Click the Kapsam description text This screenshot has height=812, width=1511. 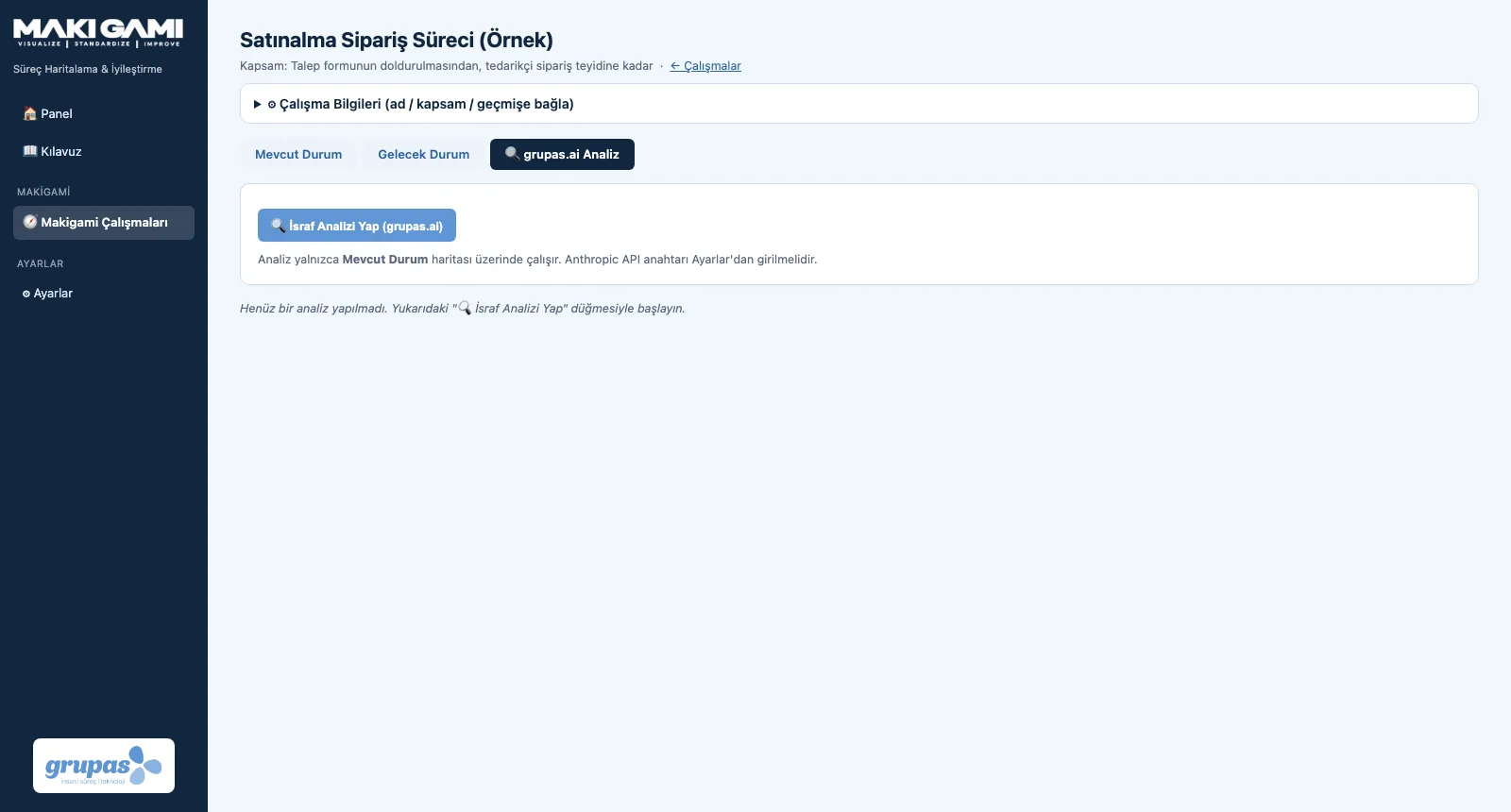(447, 66)
